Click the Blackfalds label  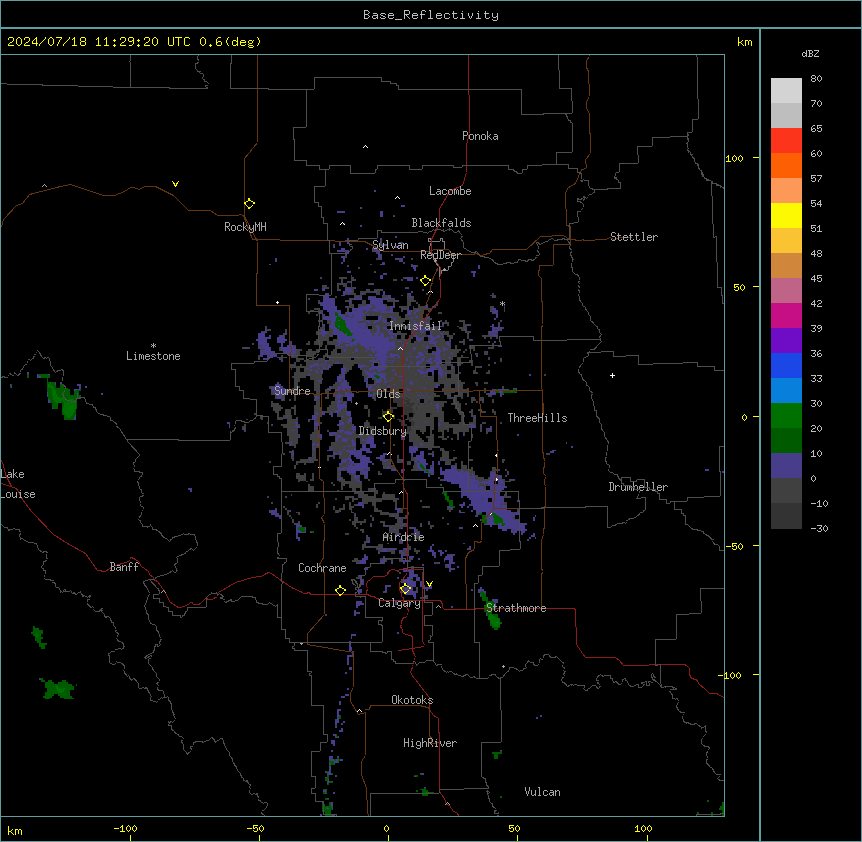441,223
